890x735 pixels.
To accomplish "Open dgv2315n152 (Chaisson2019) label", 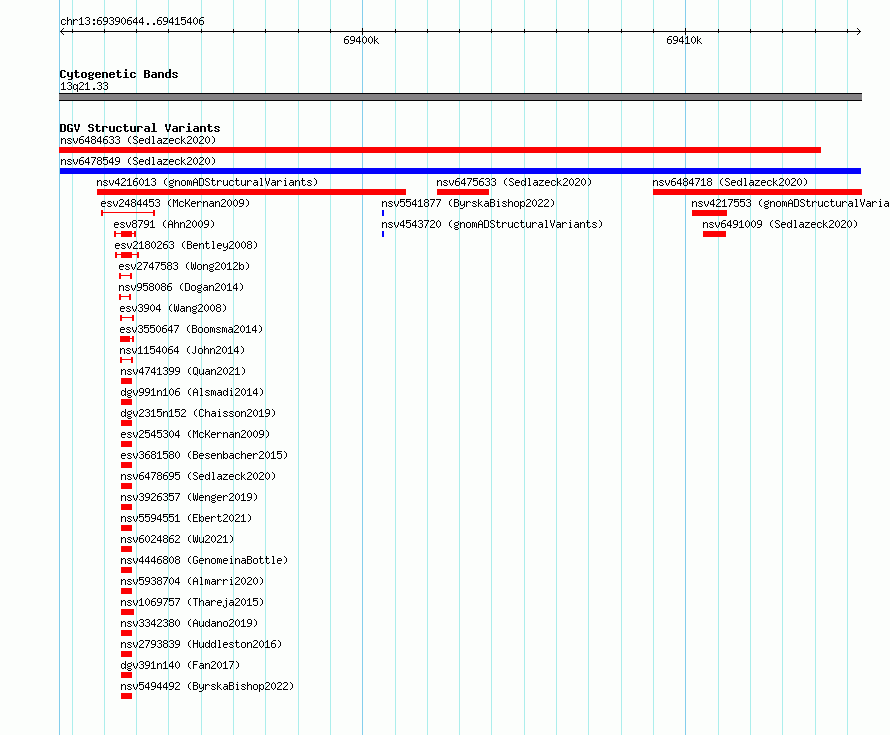I will click(x=198, y=413).
